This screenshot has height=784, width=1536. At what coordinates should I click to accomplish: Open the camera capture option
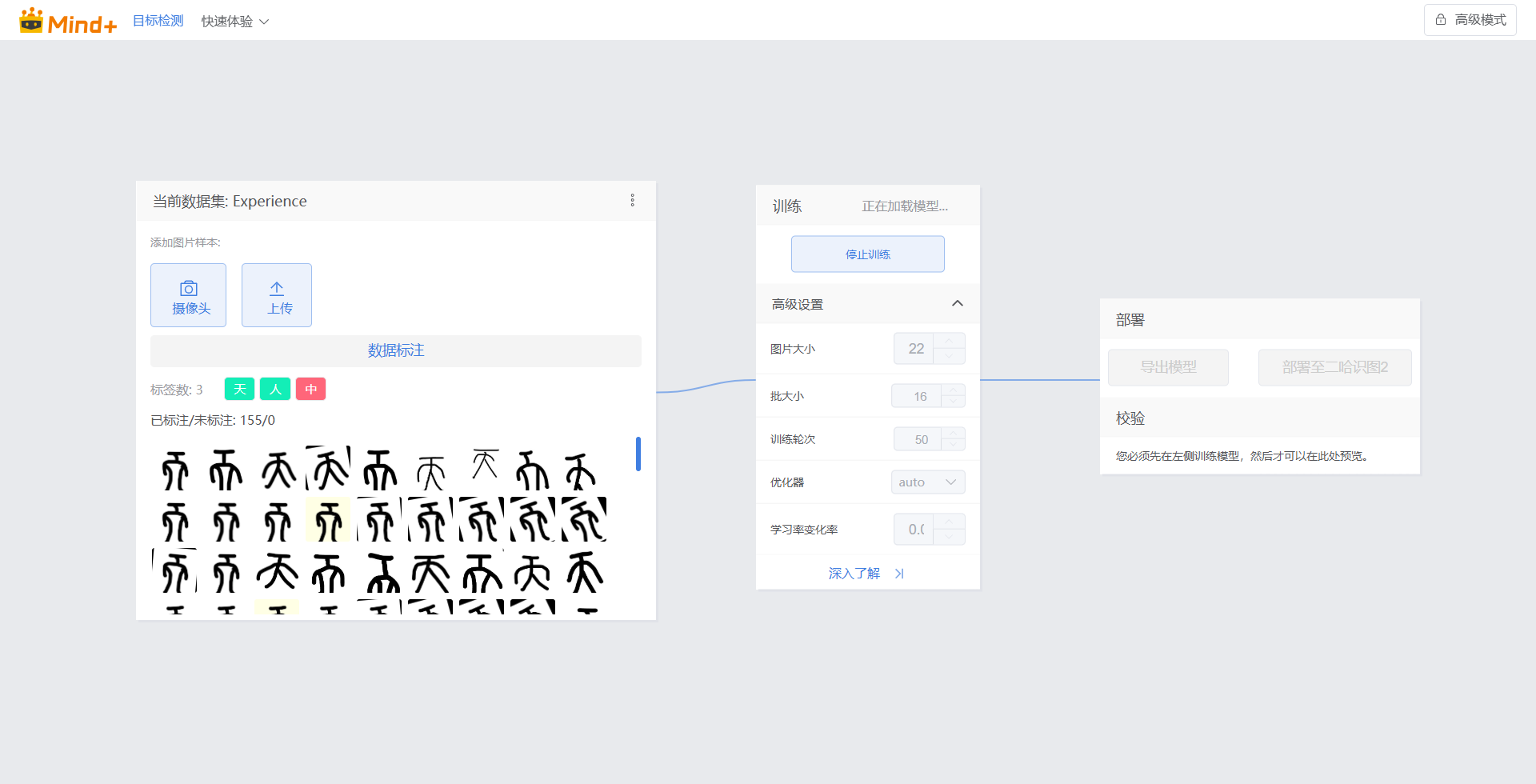[189, 295]
